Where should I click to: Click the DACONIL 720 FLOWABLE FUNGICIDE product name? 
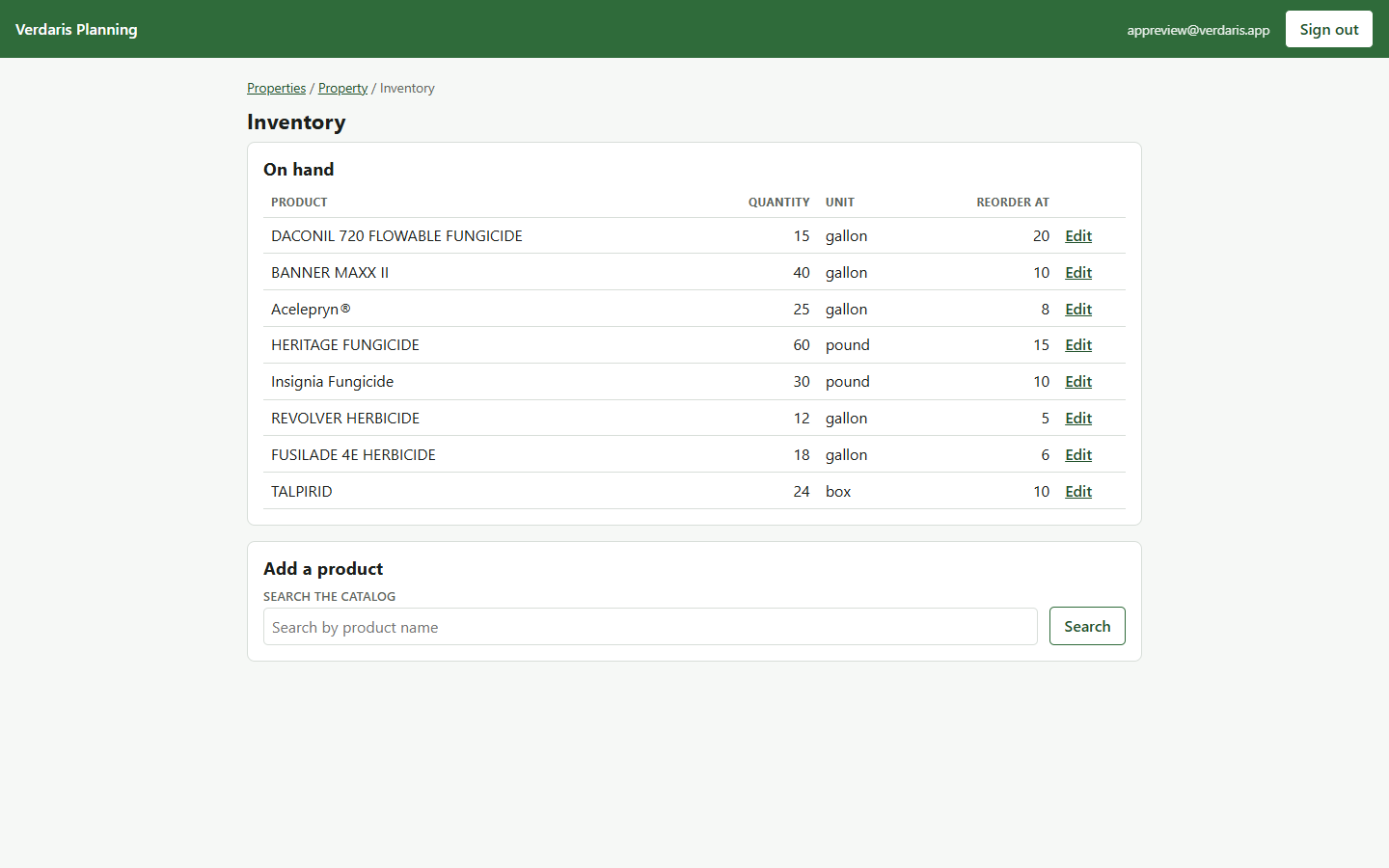pos(396,236)
